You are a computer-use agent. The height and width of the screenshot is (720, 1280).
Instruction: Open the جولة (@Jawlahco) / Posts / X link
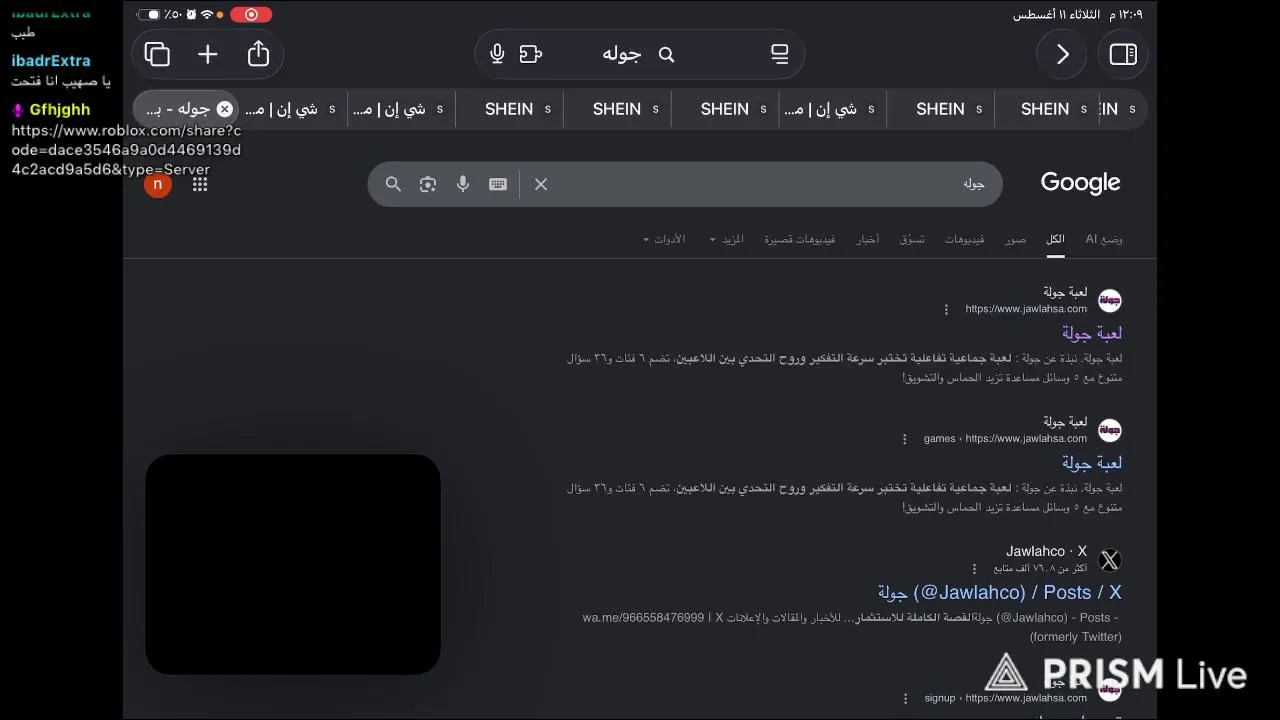(x=999, y=592)
